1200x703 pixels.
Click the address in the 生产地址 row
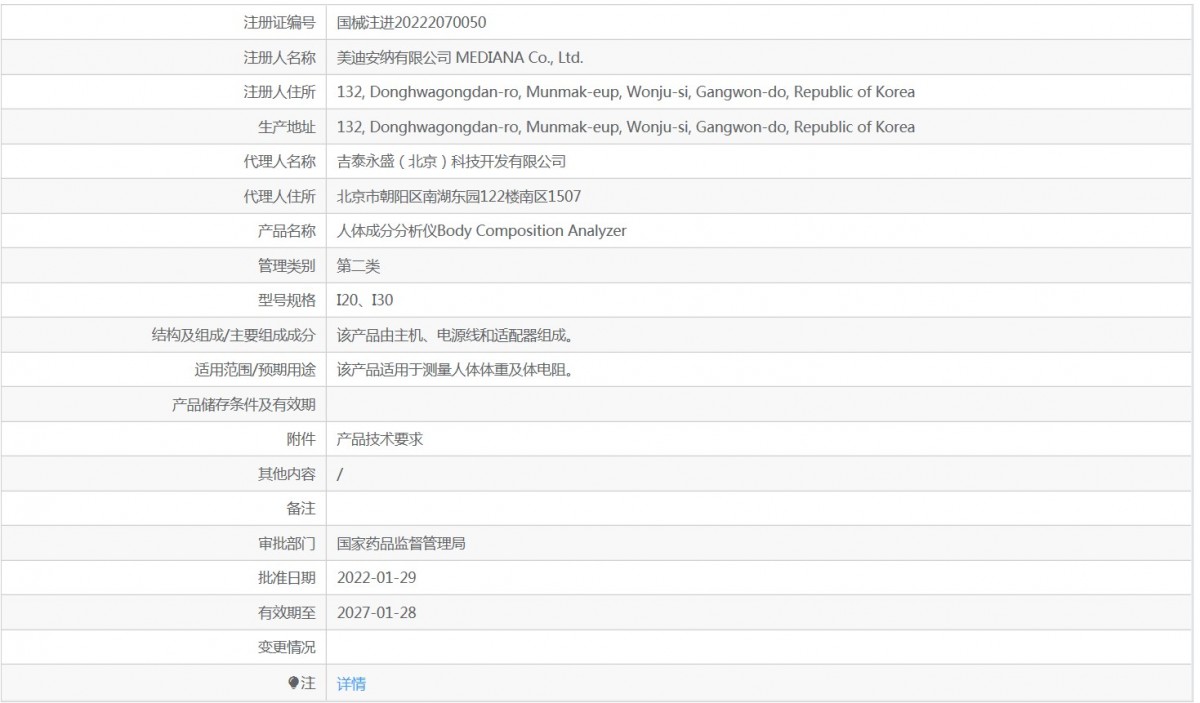[x=626, y=127]
